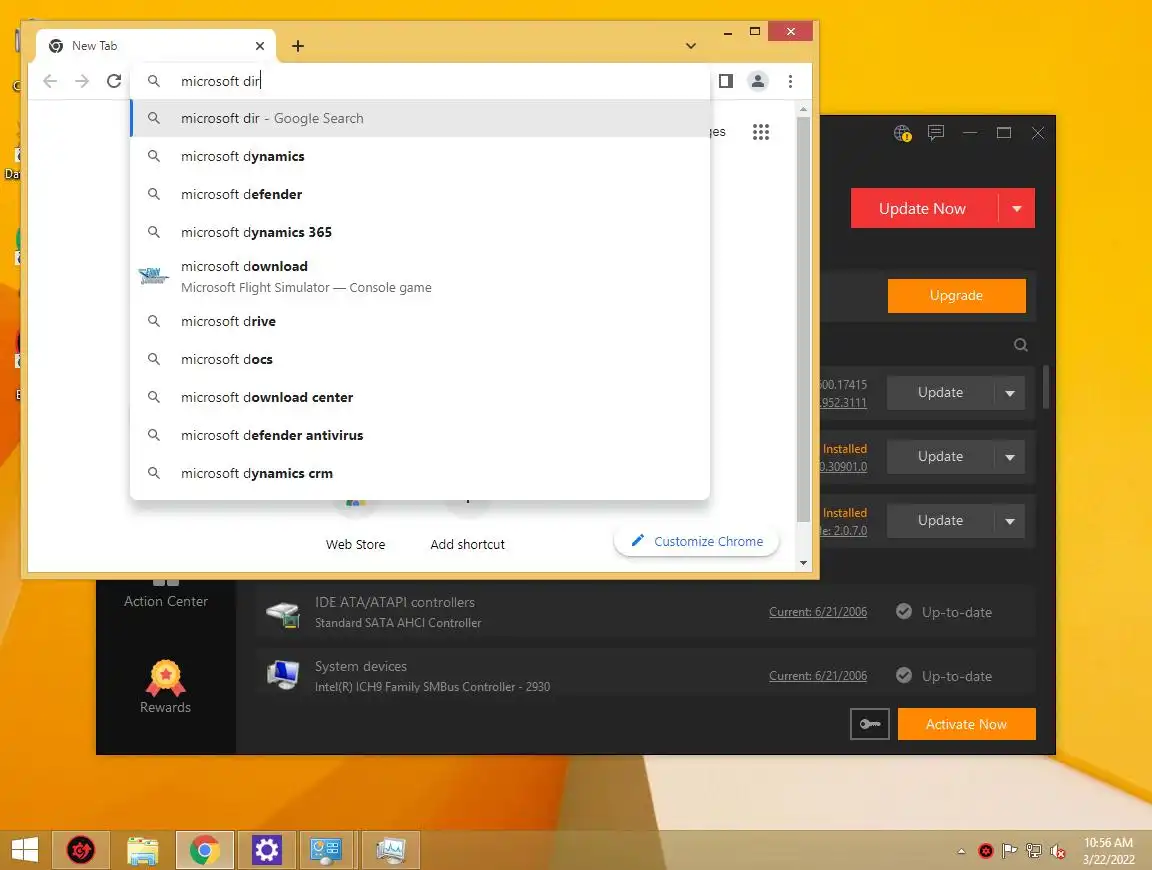Open the Windows Start button
Viewport: 1152px width, 870px height.
[24, 850]
